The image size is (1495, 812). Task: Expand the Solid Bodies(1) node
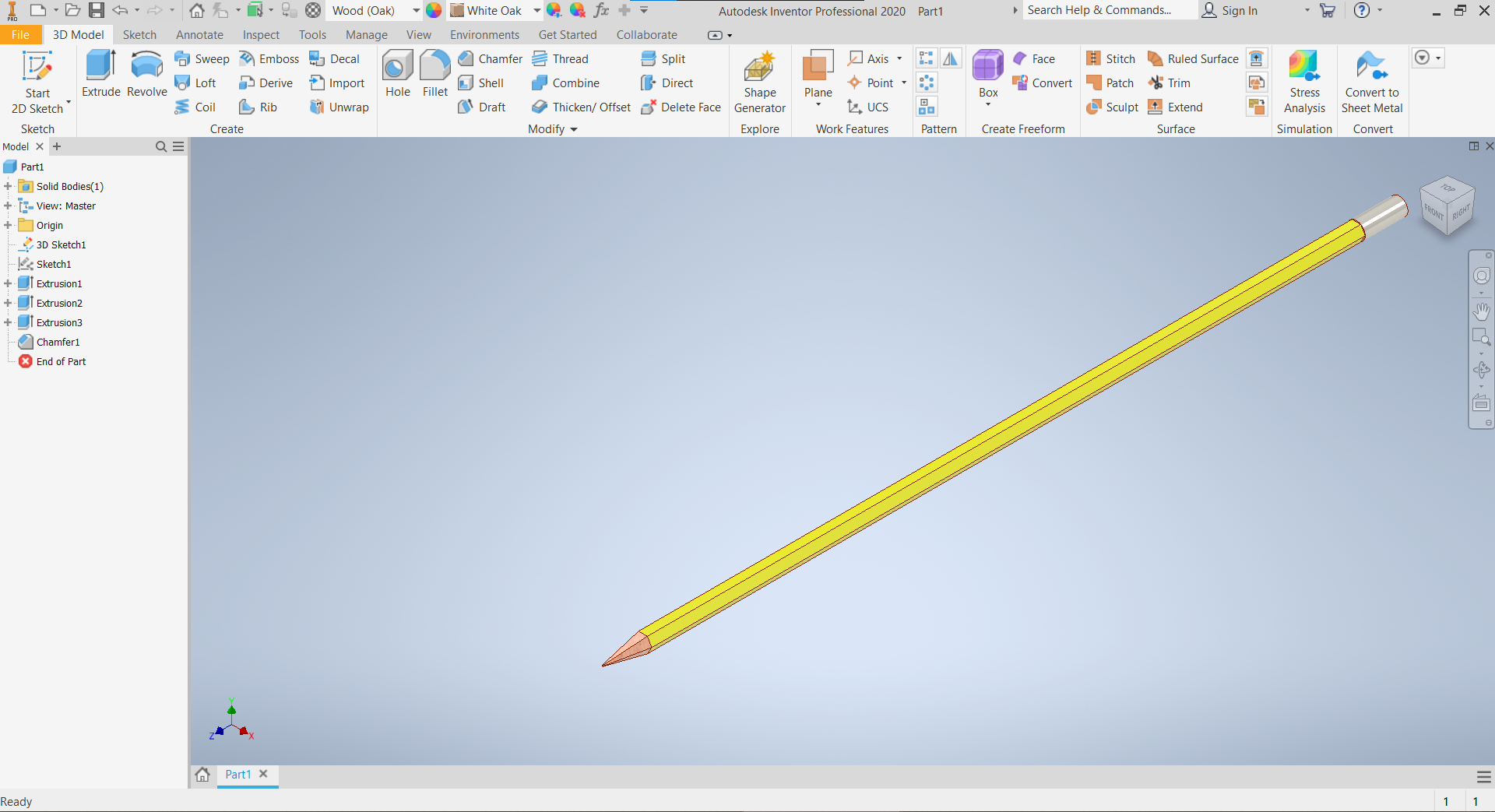(8, 186)
